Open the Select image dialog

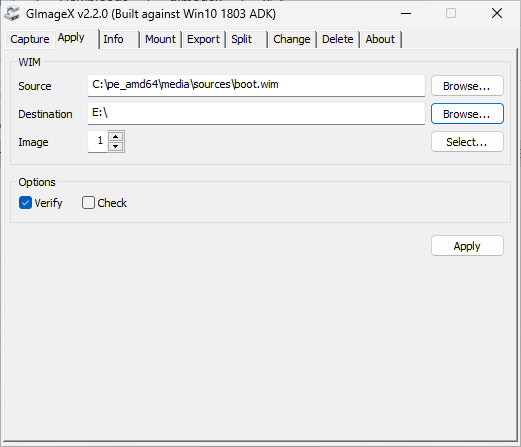(x=467, y=142)
